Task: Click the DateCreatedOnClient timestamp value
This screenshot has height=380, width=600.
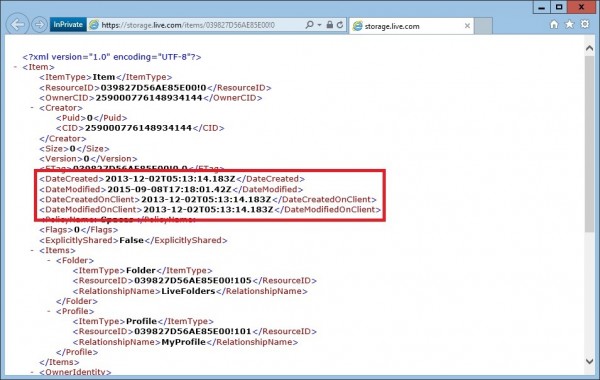Action: point(206,199)
